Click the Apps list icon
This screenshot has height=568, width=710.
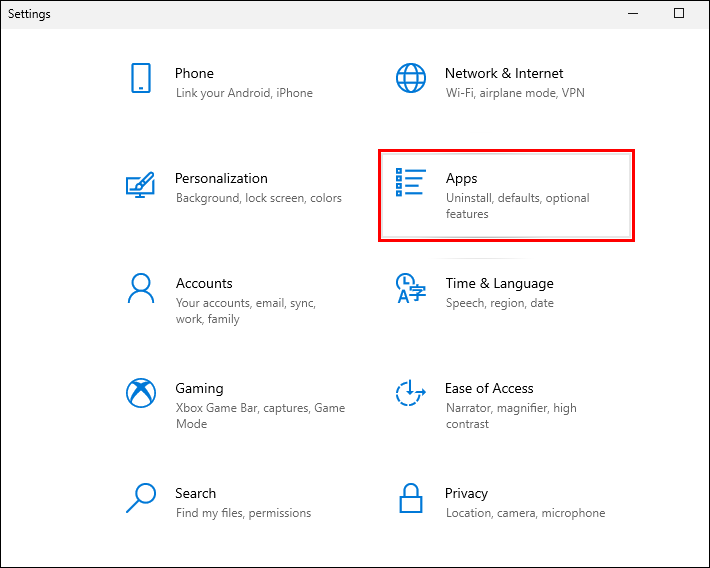coord(410,184)
